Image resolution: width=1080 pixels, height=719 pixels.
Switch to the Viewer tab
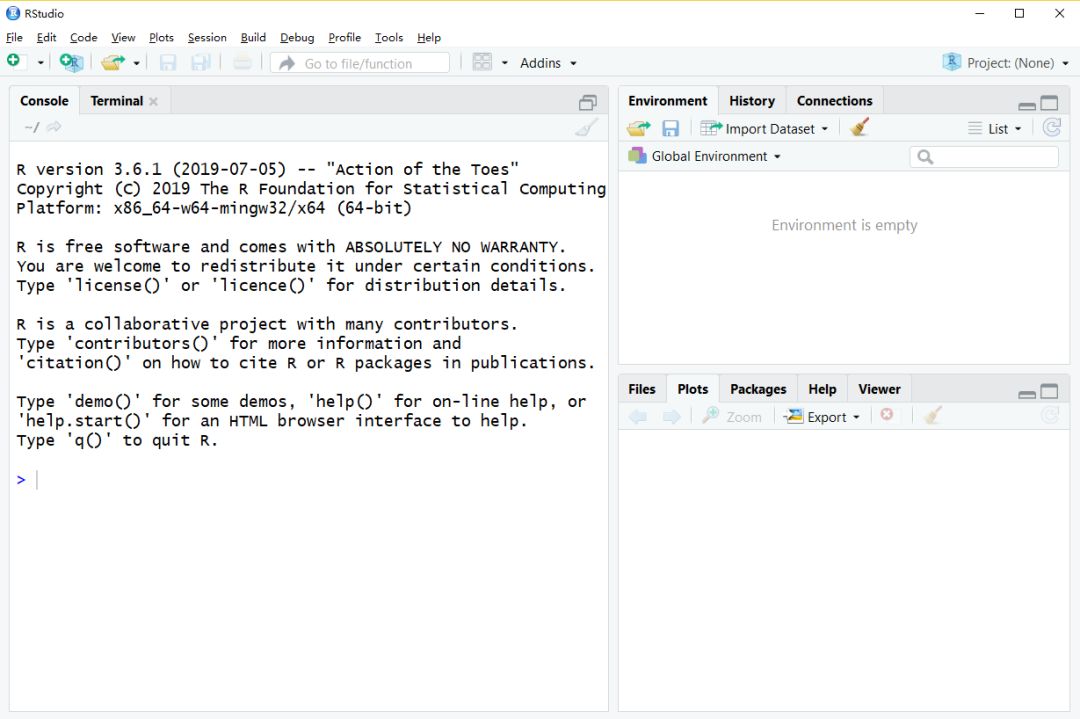879,389
